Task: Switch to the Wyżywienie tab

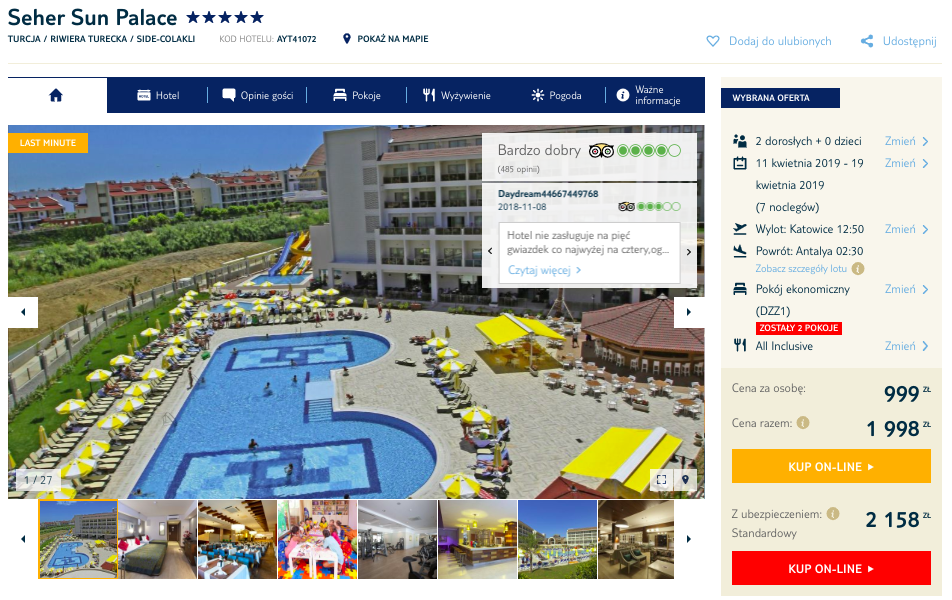Action: point(457,95)
